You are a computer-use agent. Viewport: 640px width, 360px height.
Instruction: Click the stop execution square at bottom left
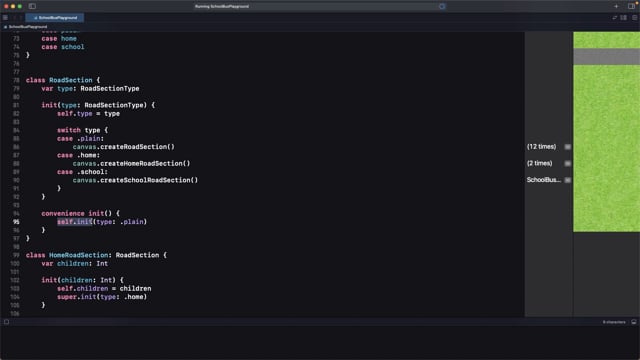click(6, 322)
